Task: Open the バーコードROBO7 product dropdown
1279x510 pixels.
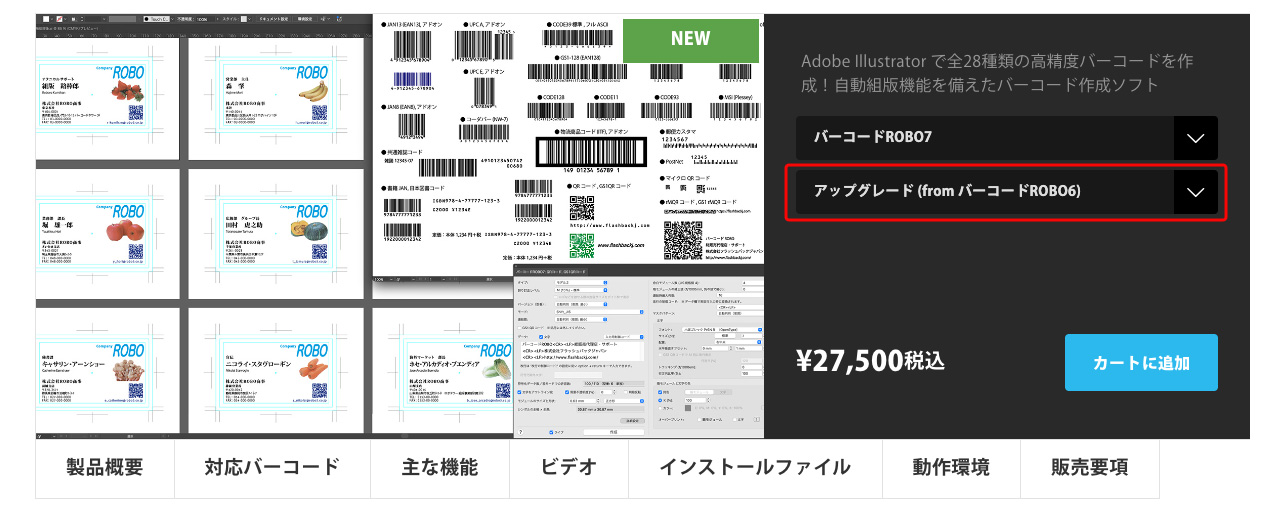Action: [1006, 138]
